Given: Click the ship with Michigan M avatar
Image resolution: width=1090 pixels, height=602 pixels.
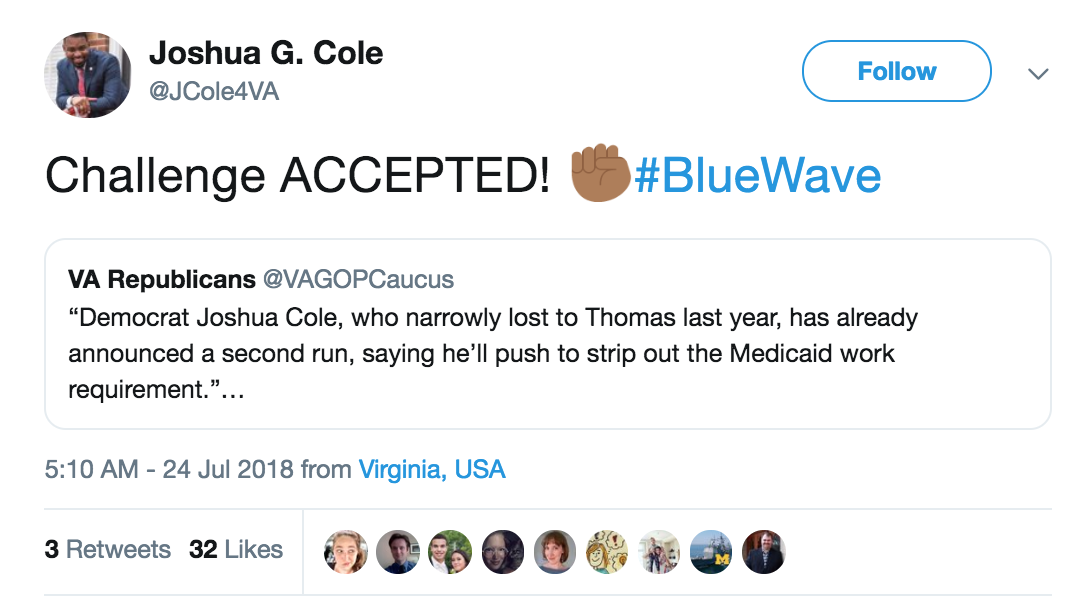Looking at the screenshot, I should (x=711, y=551).
